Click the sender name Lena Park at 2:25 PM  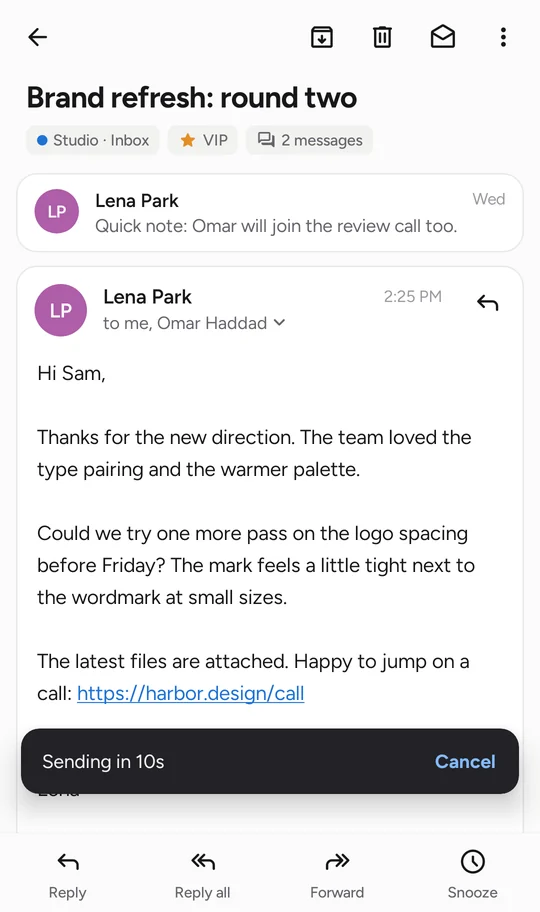147,297
